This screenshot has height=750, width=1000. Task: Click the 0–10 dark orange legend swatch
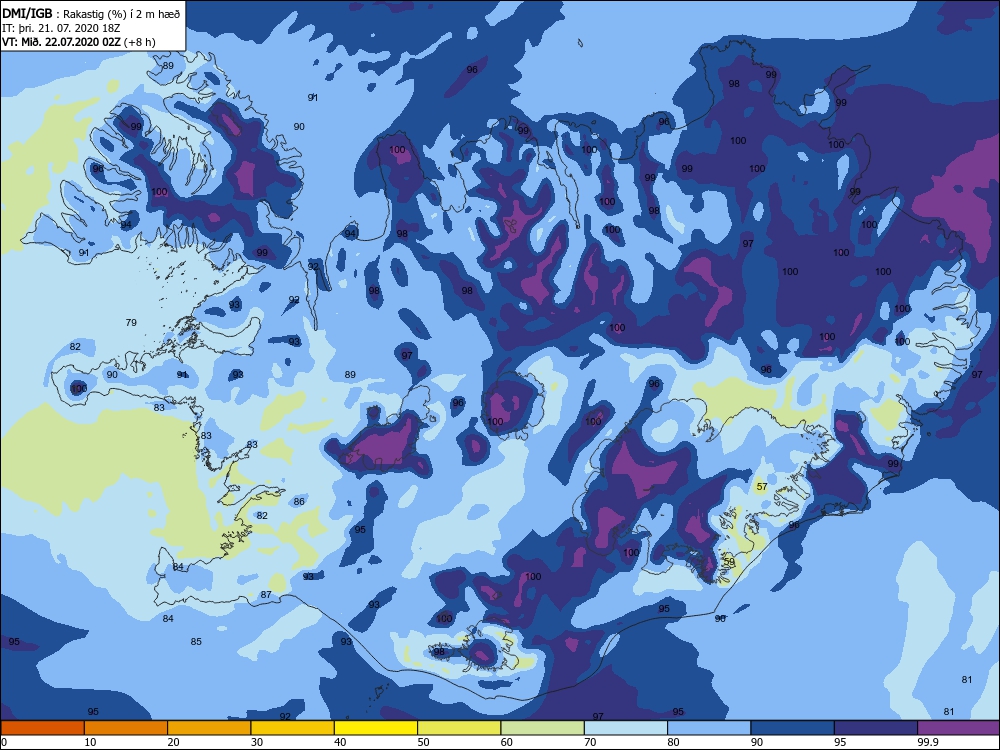point(42,728)
